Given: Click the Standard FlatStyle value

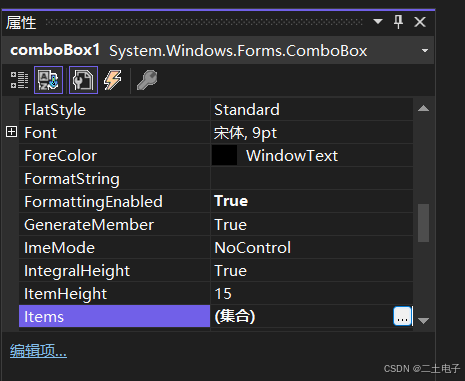Looking at the screenshot, I should pyautogui.click(x=247, y=110).
